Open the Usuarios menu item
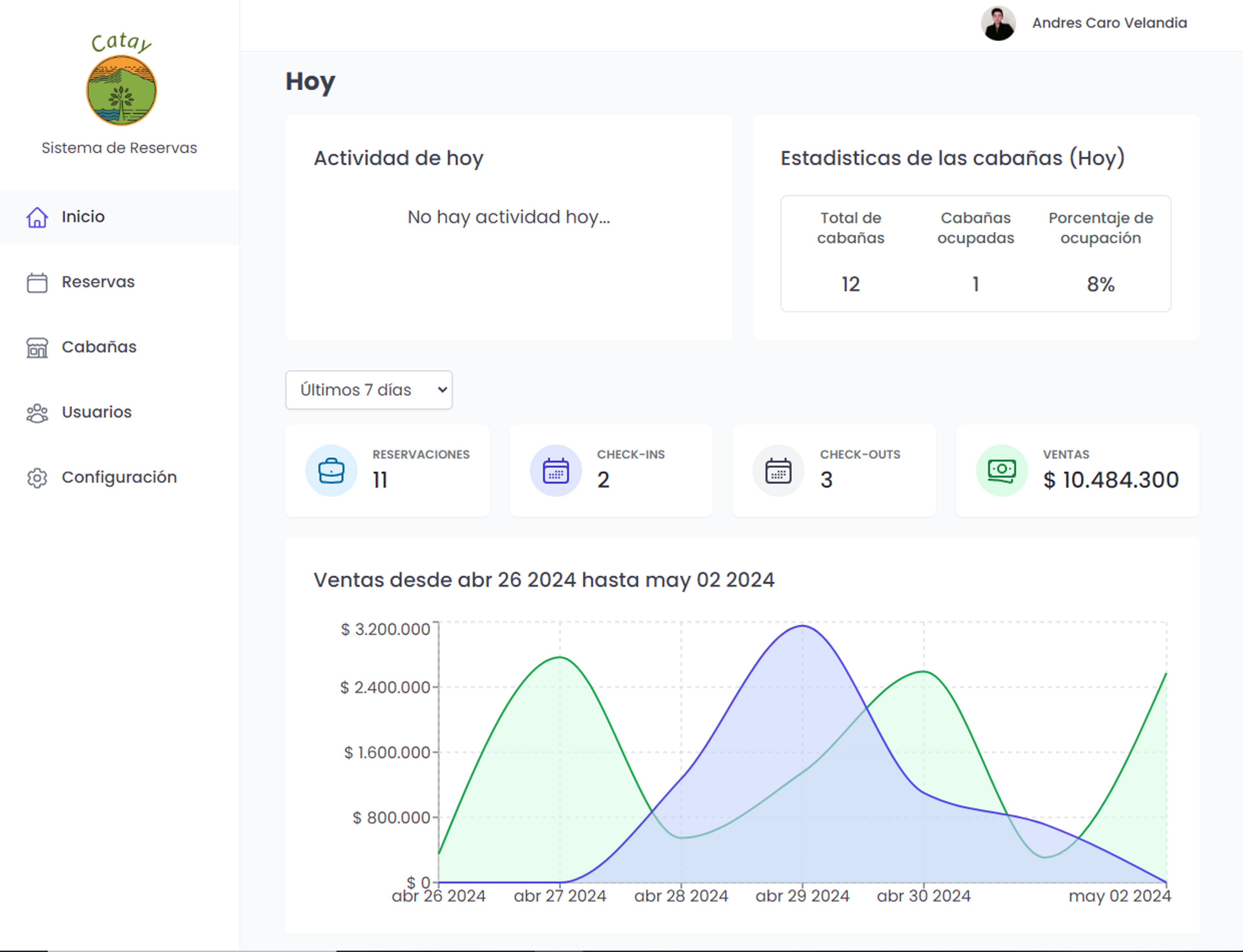This screenshot has height=952, width=1243. (x=119, y=413)
